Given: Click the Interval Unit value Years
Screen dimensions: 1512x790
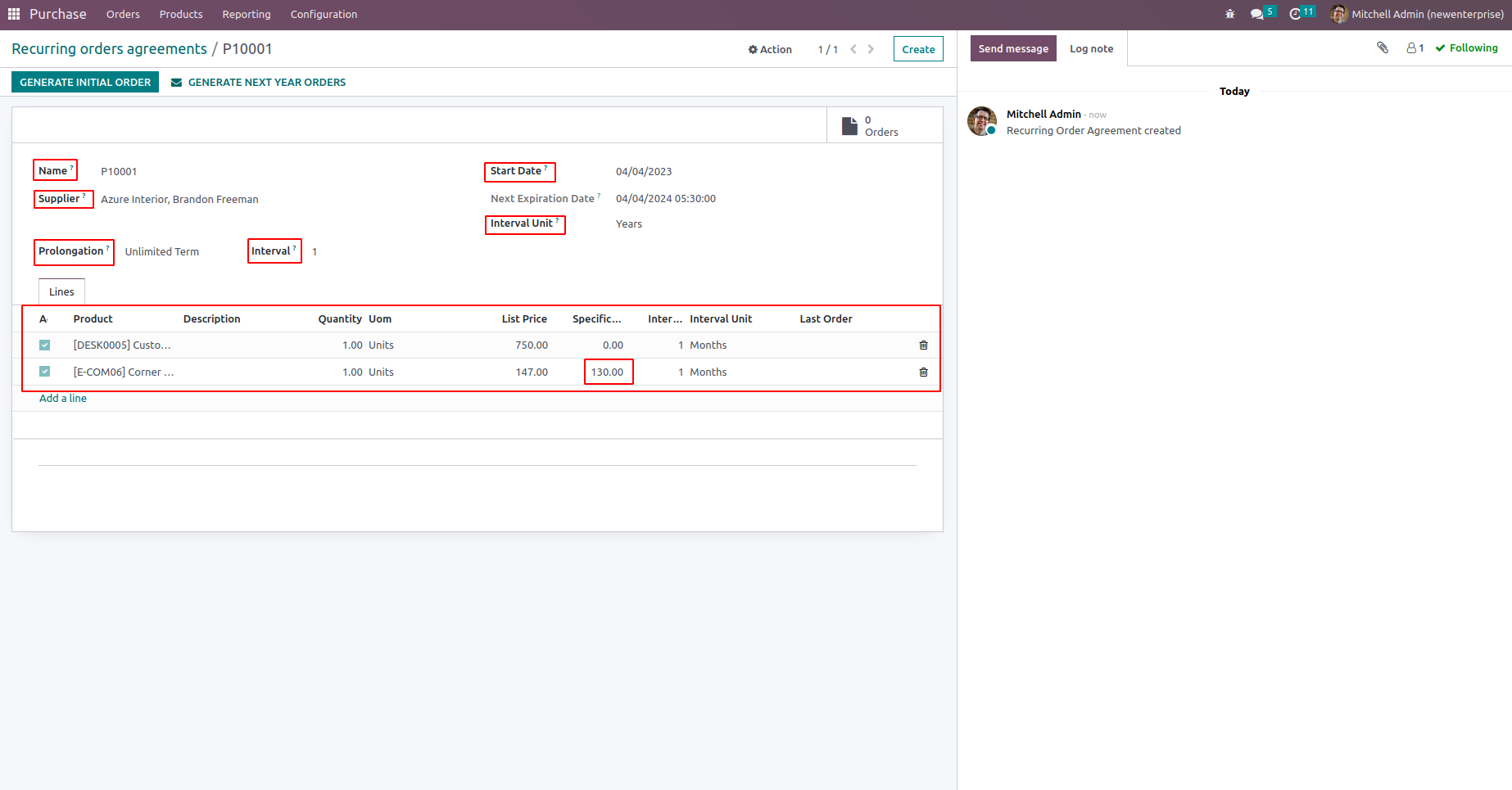Looking at the screenshot, I should tap(629, 224).
